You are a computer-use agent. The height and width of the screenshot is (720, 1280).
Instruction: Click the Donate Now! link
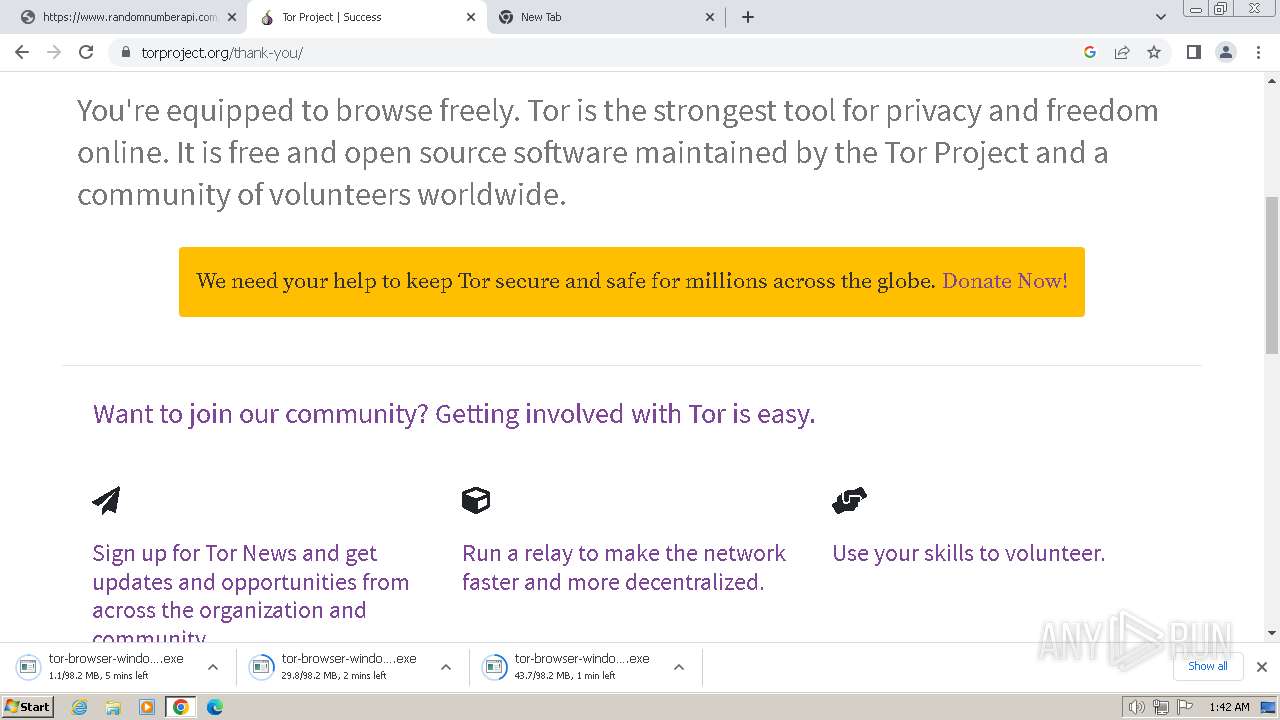click(1005, 281)
